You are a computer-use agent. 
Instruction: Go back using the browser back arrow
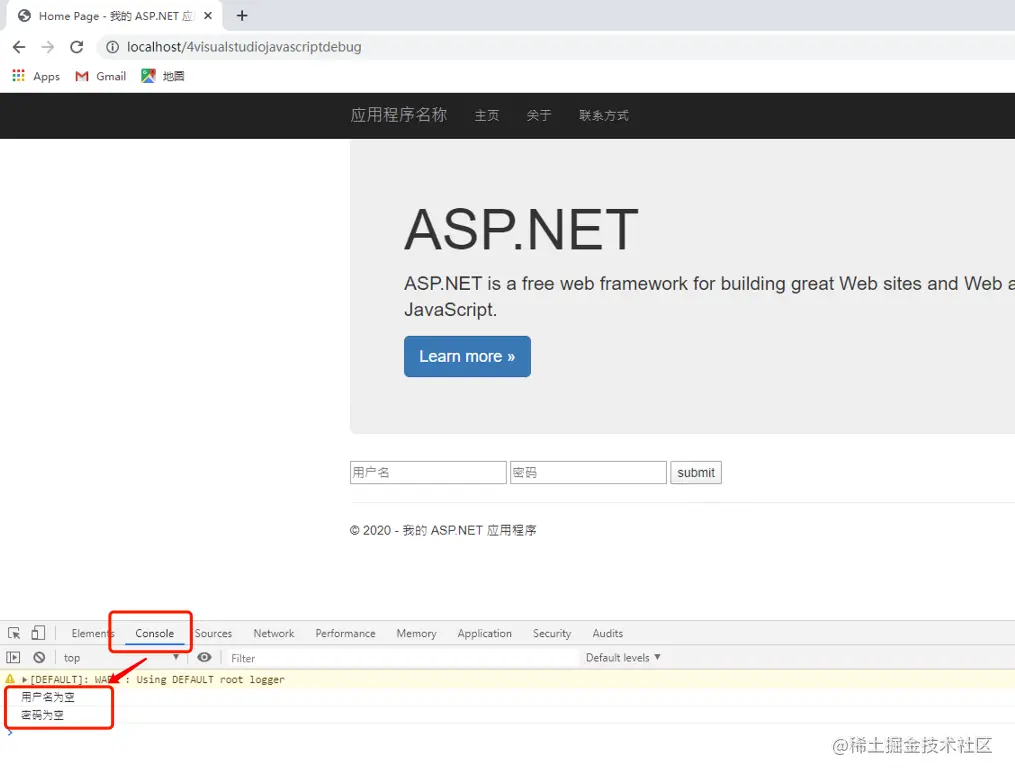pyautogui.click(x=19, y=47)
